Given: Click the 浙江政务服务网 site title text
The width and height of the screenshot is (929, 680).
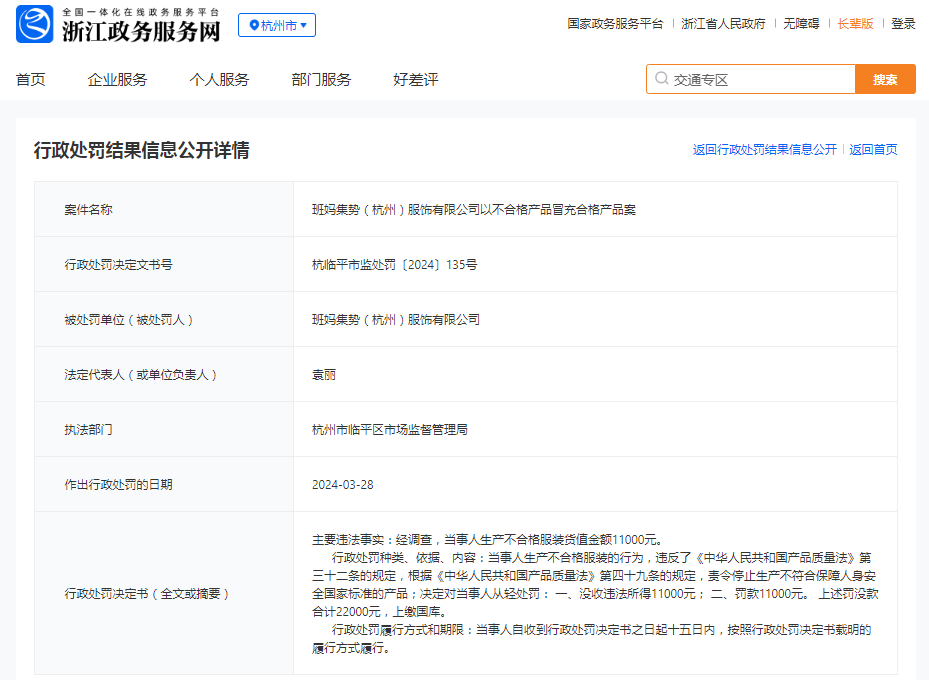Looking at the screenshot, I should (141, 31).
